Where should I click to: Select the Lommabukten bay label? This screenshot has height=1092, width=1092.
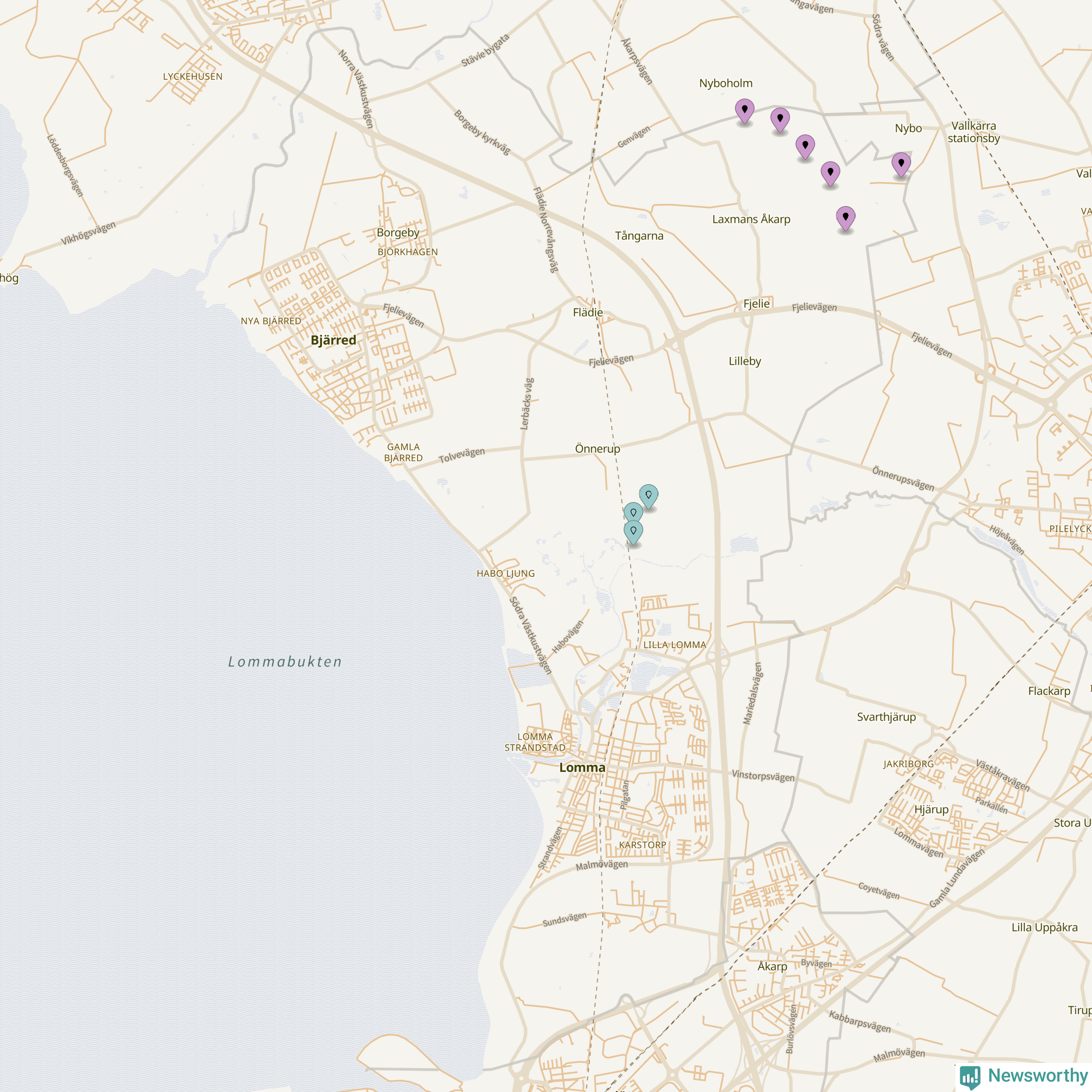click(x=285, y=661)
